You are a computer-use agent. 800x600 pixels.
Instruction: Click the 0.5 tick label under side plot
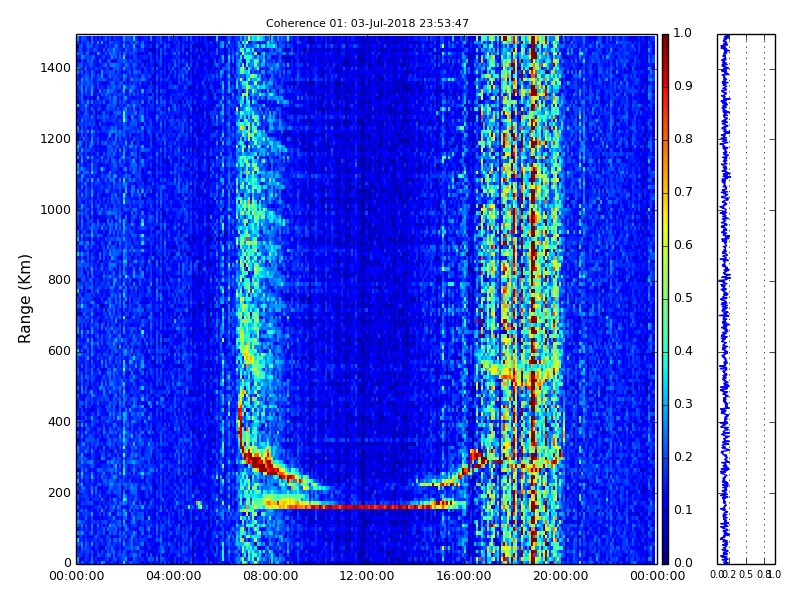click(745, 574)
